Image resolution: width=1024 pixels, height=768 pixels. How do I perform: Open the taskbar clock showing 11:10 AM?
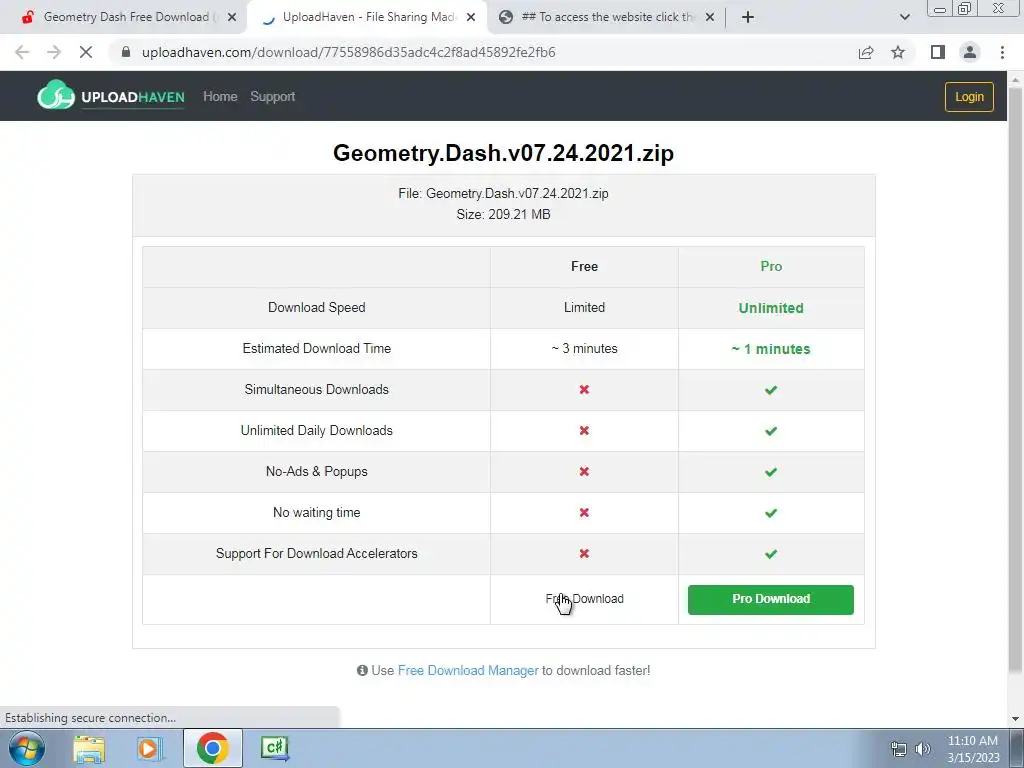click(x=972, y=749)
